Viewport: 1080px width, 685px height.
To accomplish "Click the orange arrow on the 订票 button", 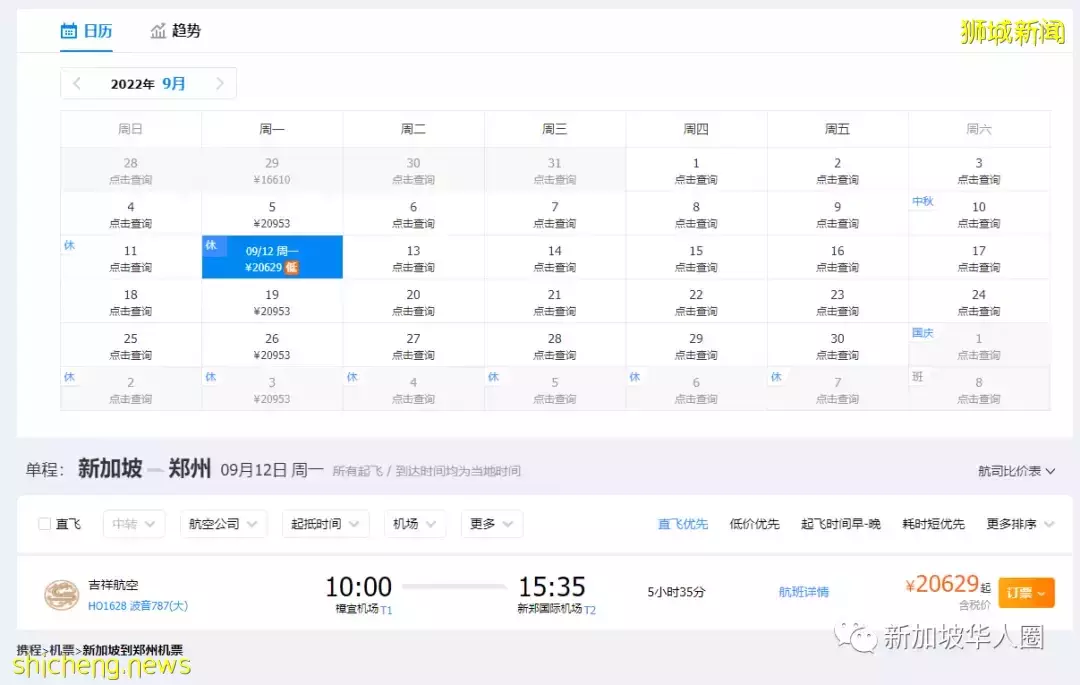I will [1040, 592].
